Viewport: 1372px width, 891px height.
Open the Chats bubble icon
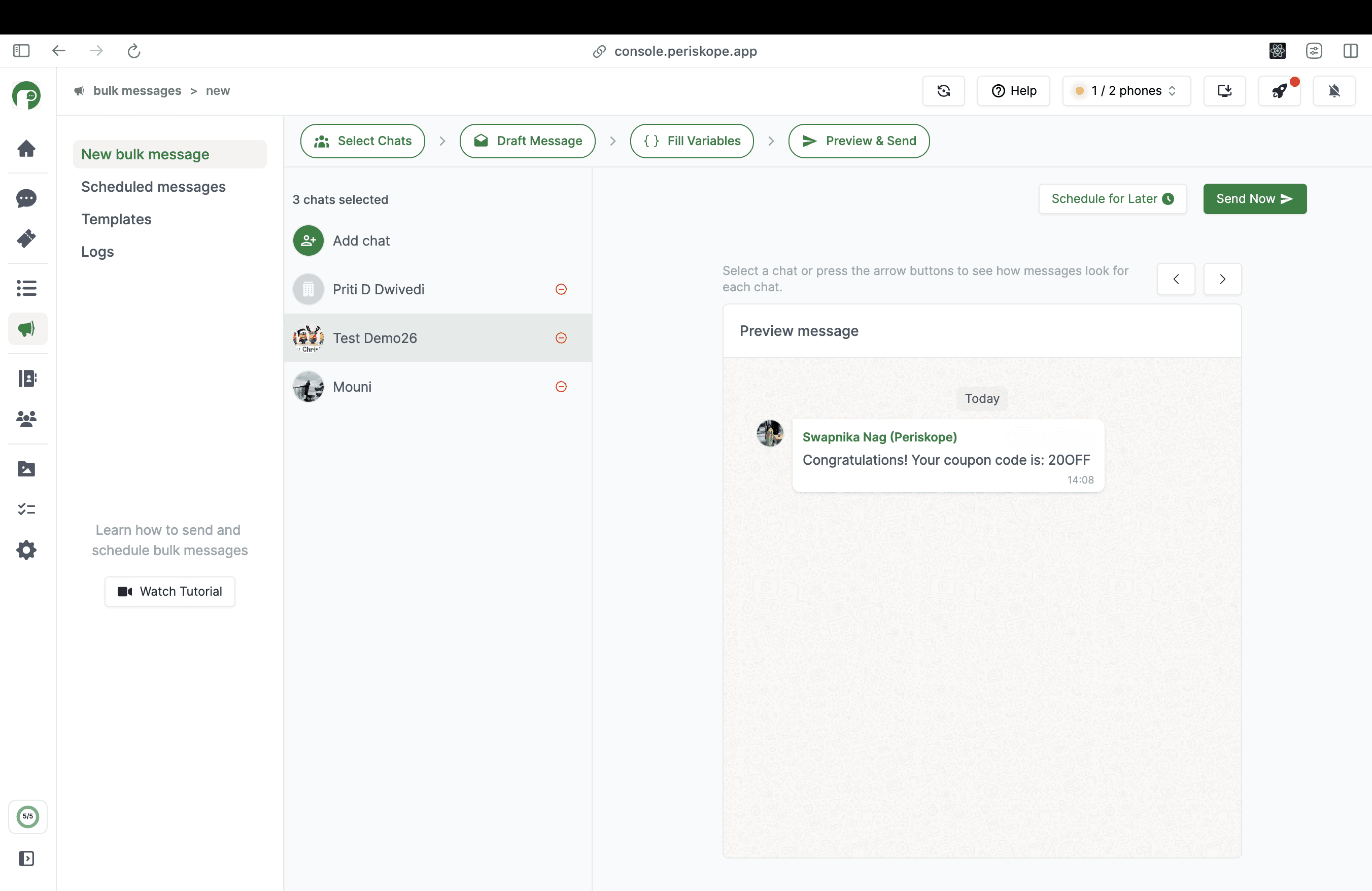[26, 198]
